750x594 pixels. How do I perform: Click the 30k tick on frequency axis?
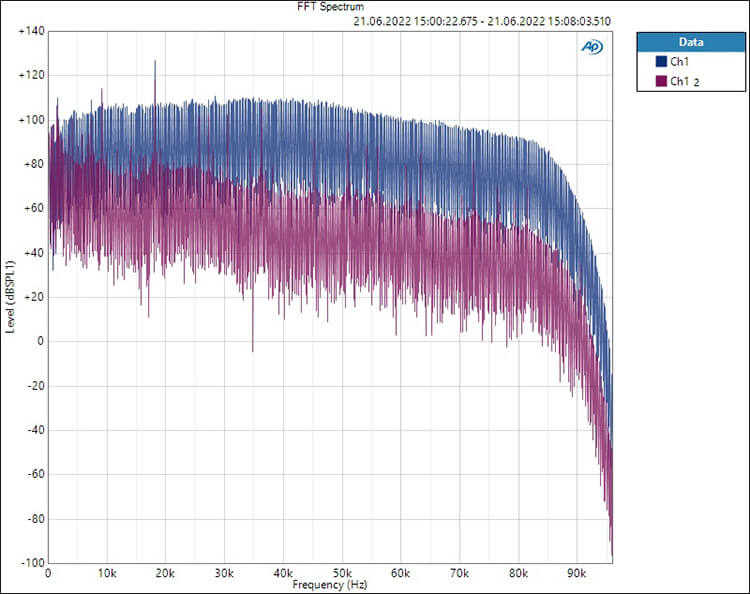pos(224,573)
